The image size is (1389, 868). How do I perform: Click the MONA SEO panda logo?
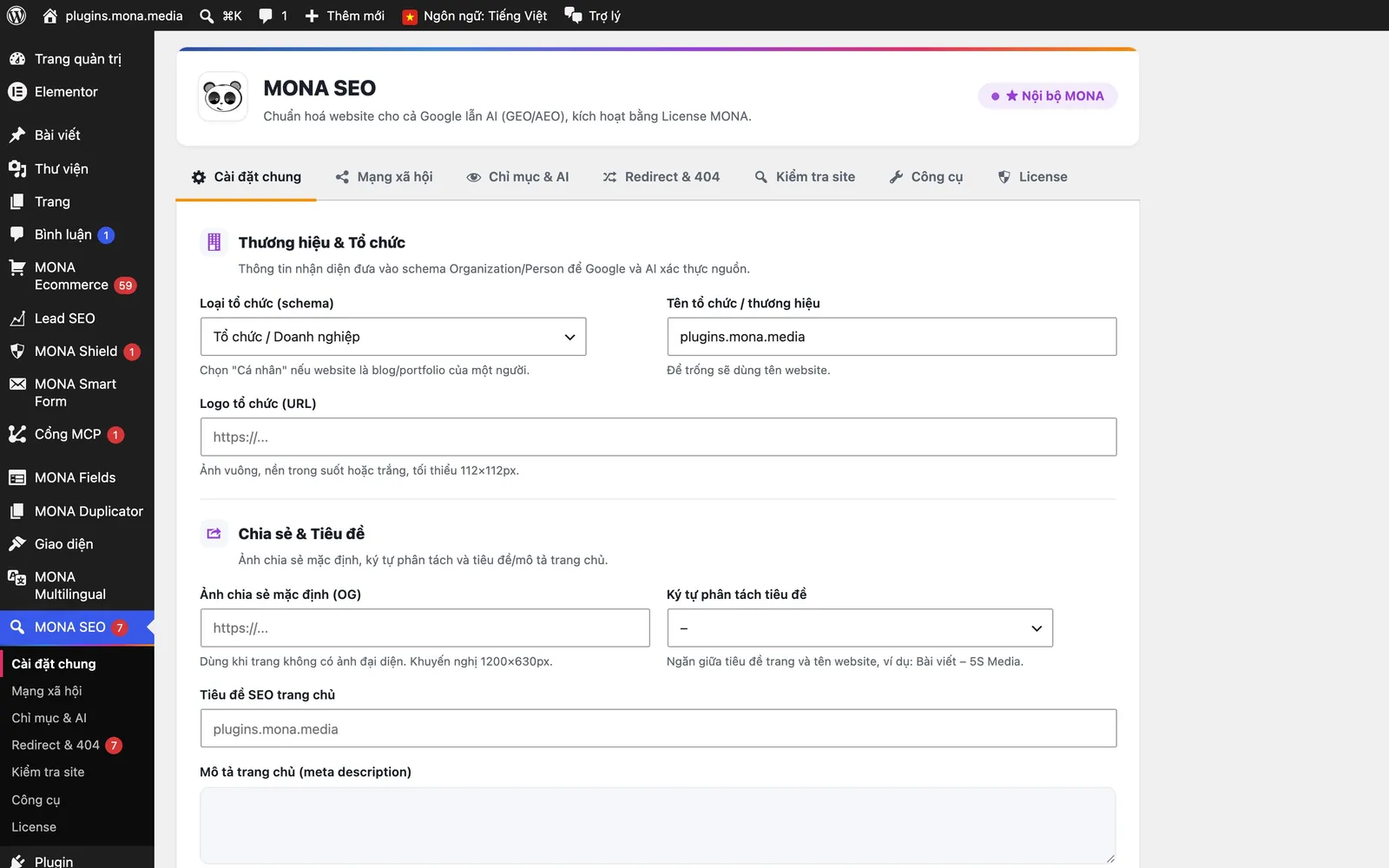point(223,96)
